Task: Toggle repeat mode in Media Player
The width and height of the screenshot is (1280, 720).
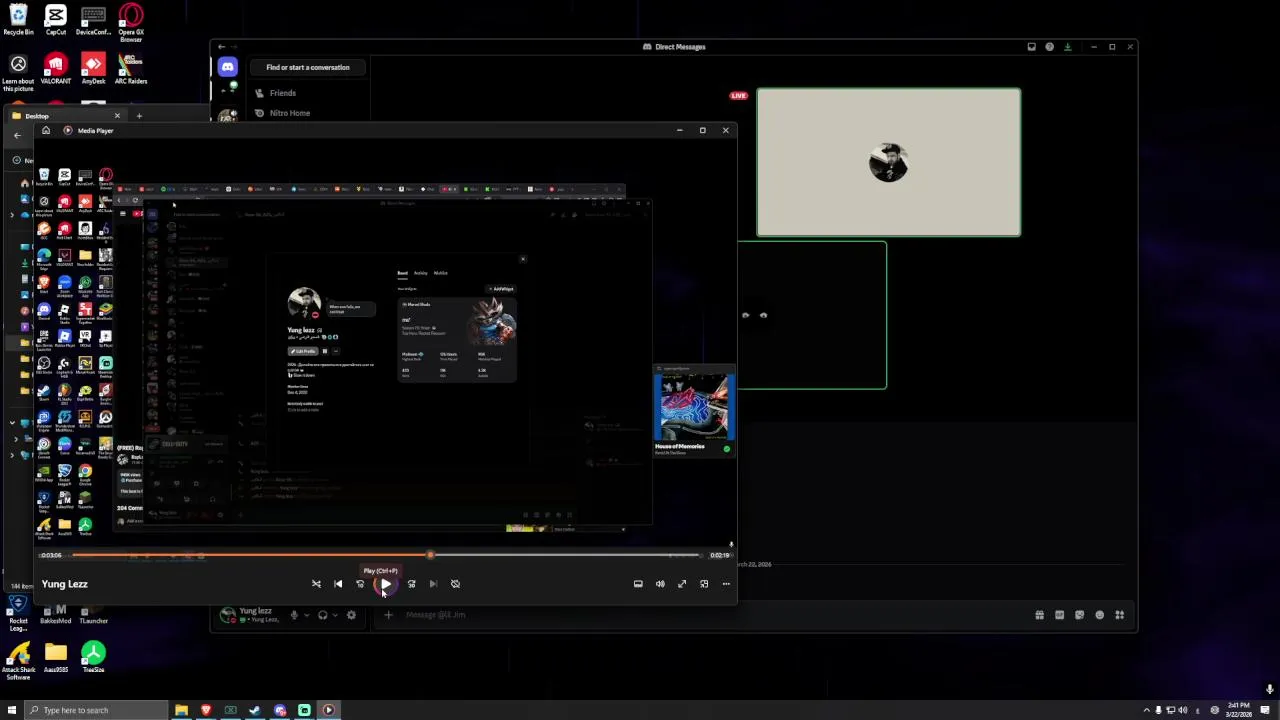Action: pos(455,584)
